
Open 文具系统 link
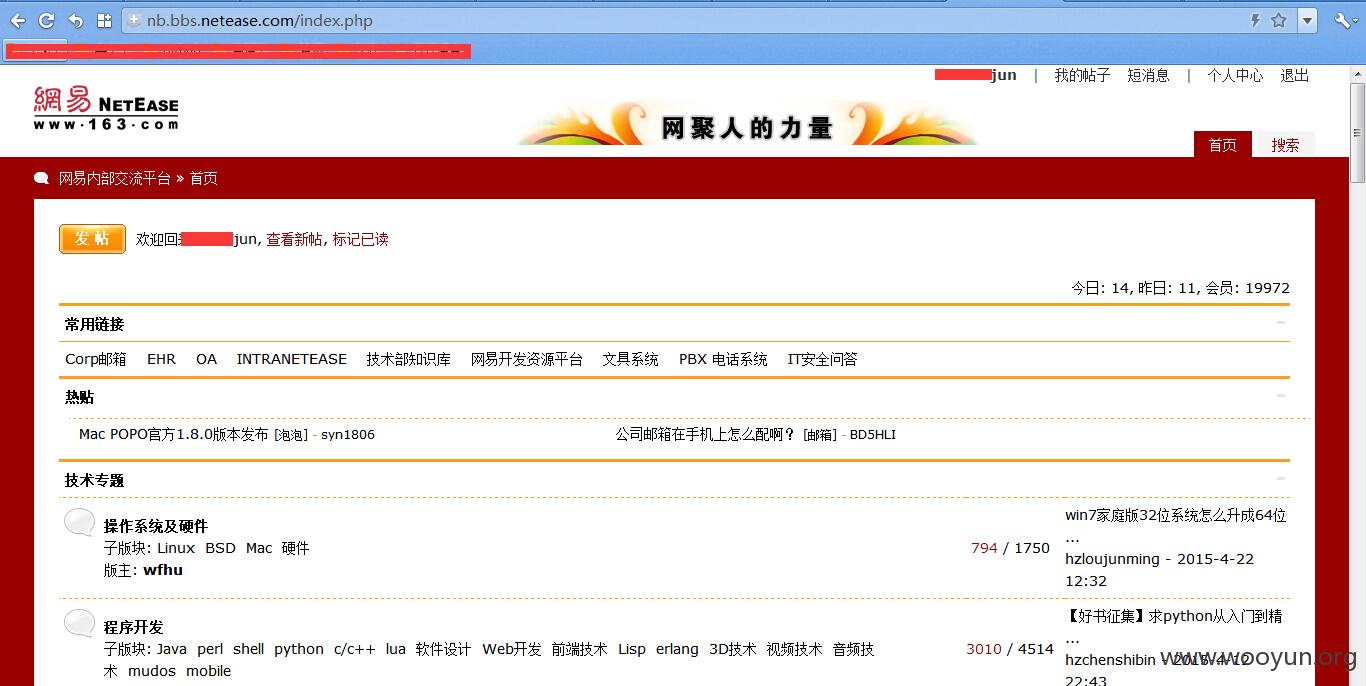(x=630, y=359)
